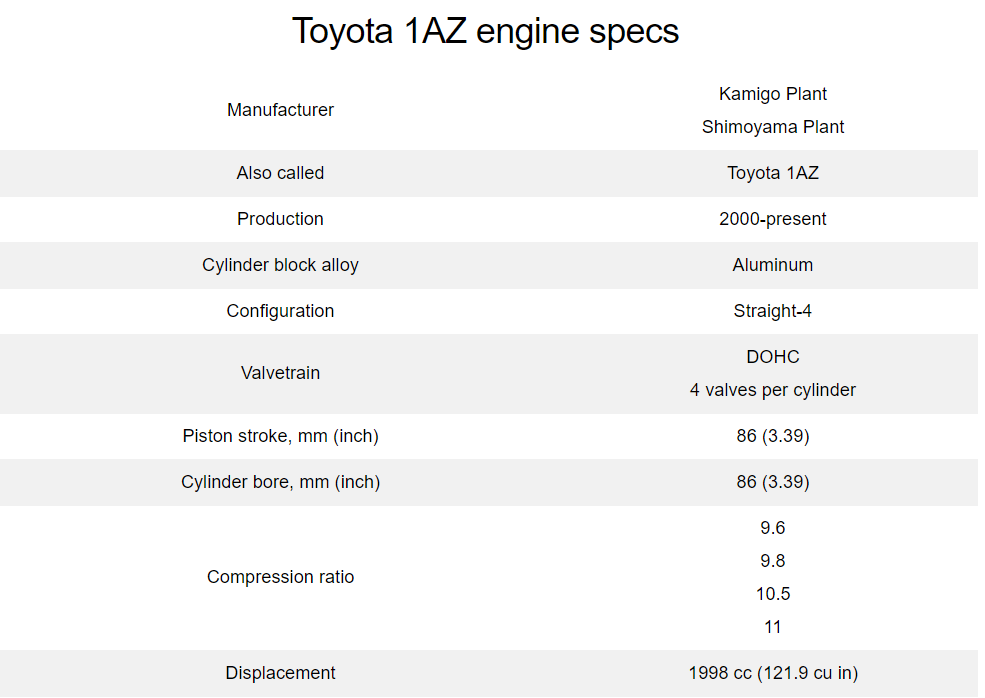The height and width of the screenshot is (698, 985).
Task: Select the Manufacturer row label
Action: [x=280, y=110]
